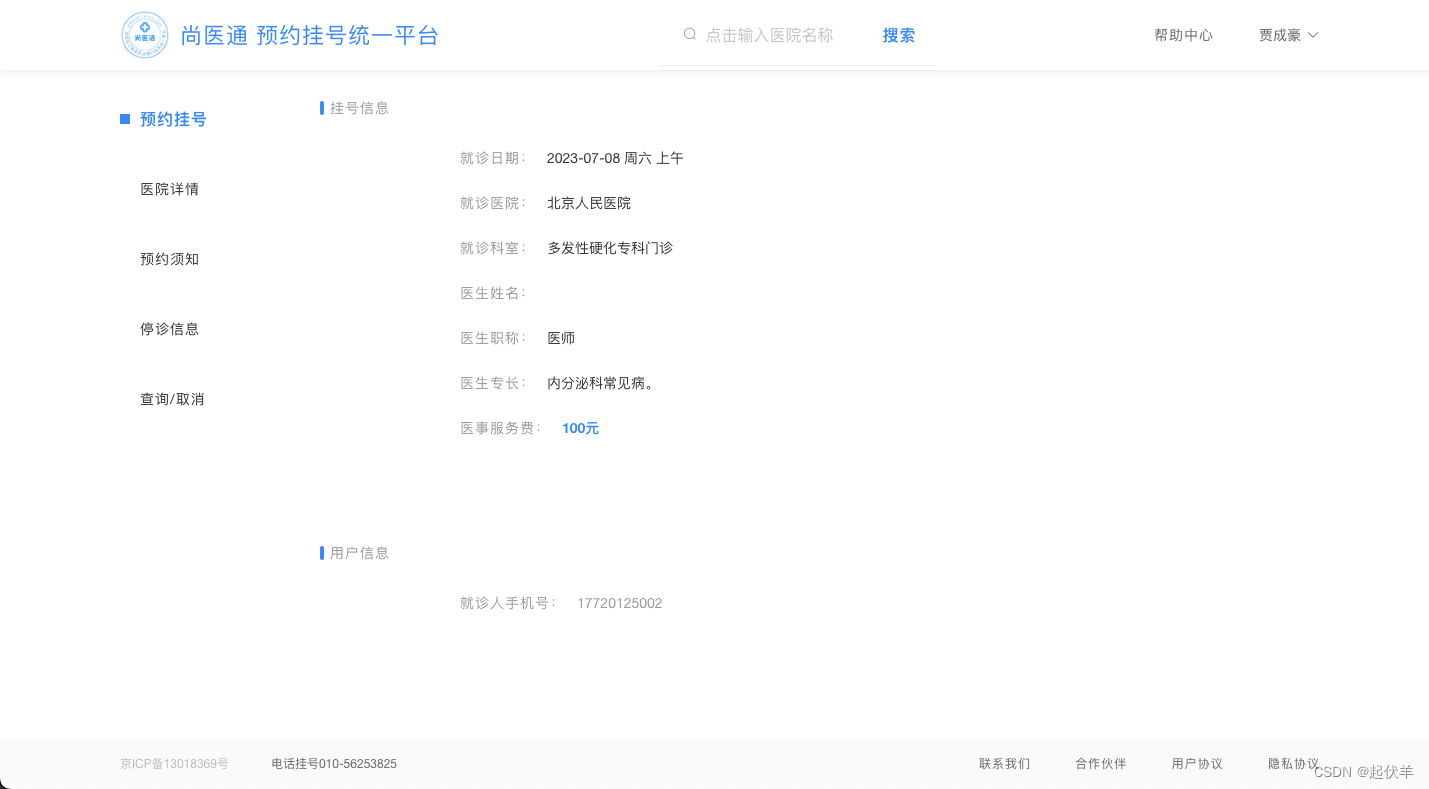The width and height of the screenshot is (1429, 789).
Task: Open the 隐私协议 footer link
Action: 1293,764
